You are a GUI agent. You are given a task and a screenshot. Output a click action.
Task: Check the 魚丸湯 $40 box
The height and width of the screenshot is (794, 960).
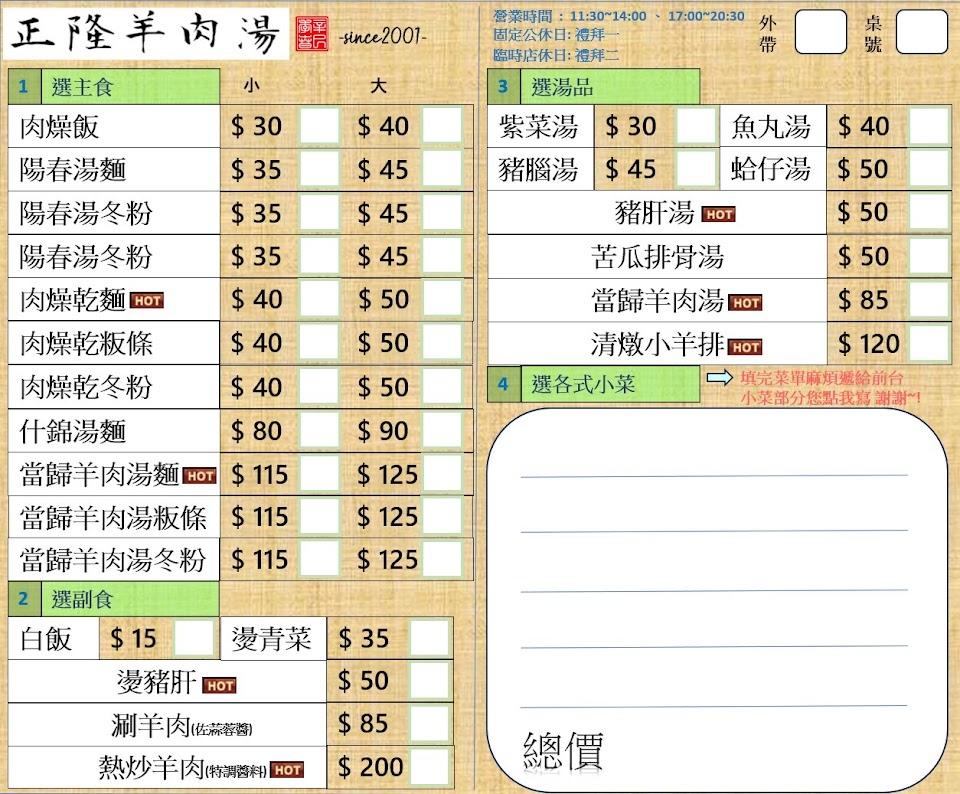(x=929, y=126)
